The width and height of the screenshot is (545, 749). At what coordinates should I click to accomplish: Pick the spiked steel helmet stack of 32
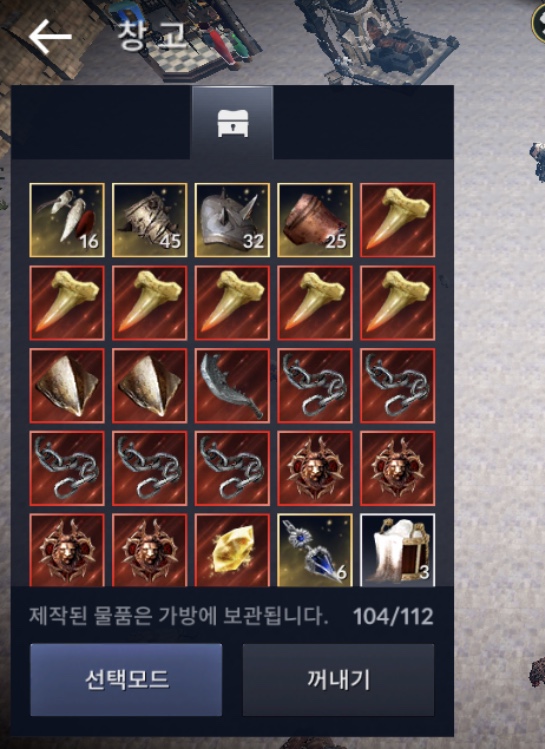pos(232,220)
